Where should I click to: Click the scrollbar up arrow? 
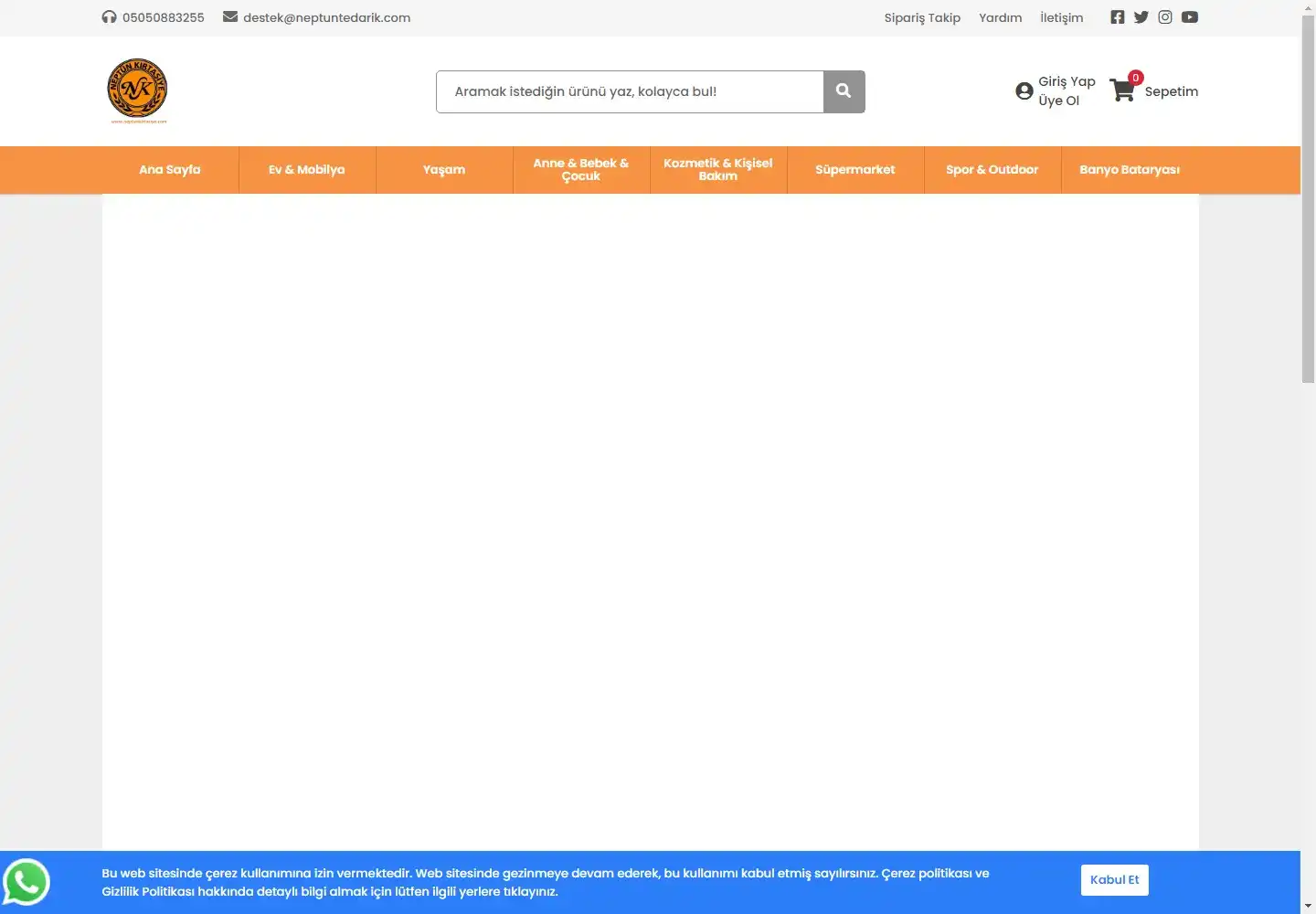[x=1308, y=7]
